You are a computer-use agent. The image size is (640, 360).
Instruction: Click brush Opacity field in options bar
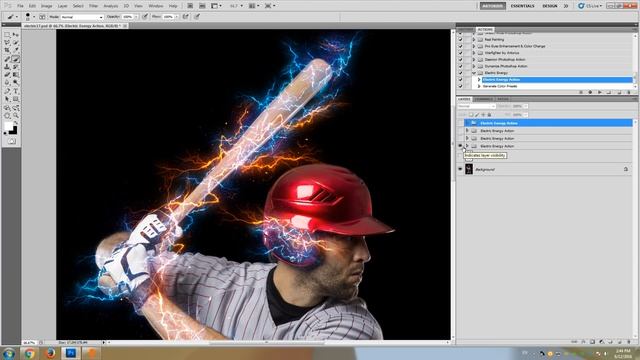tap(128, 17)
